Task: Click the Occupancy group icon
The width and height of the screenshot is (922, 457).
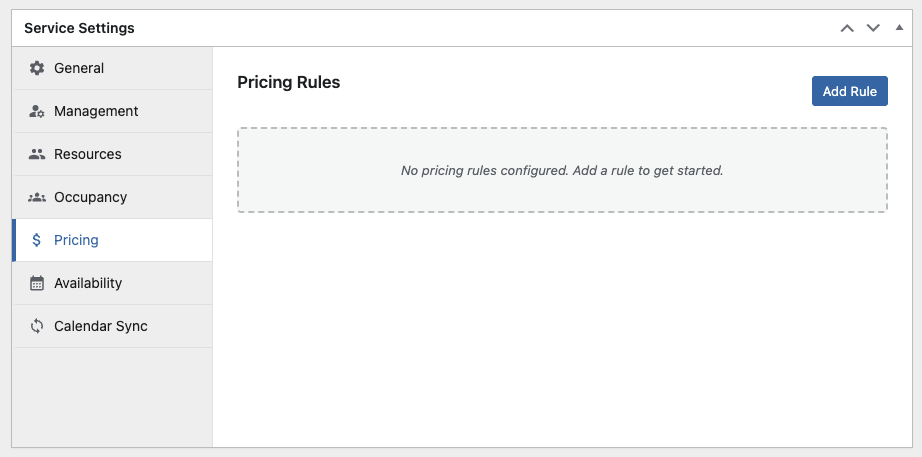Action: tap(37, 197)
